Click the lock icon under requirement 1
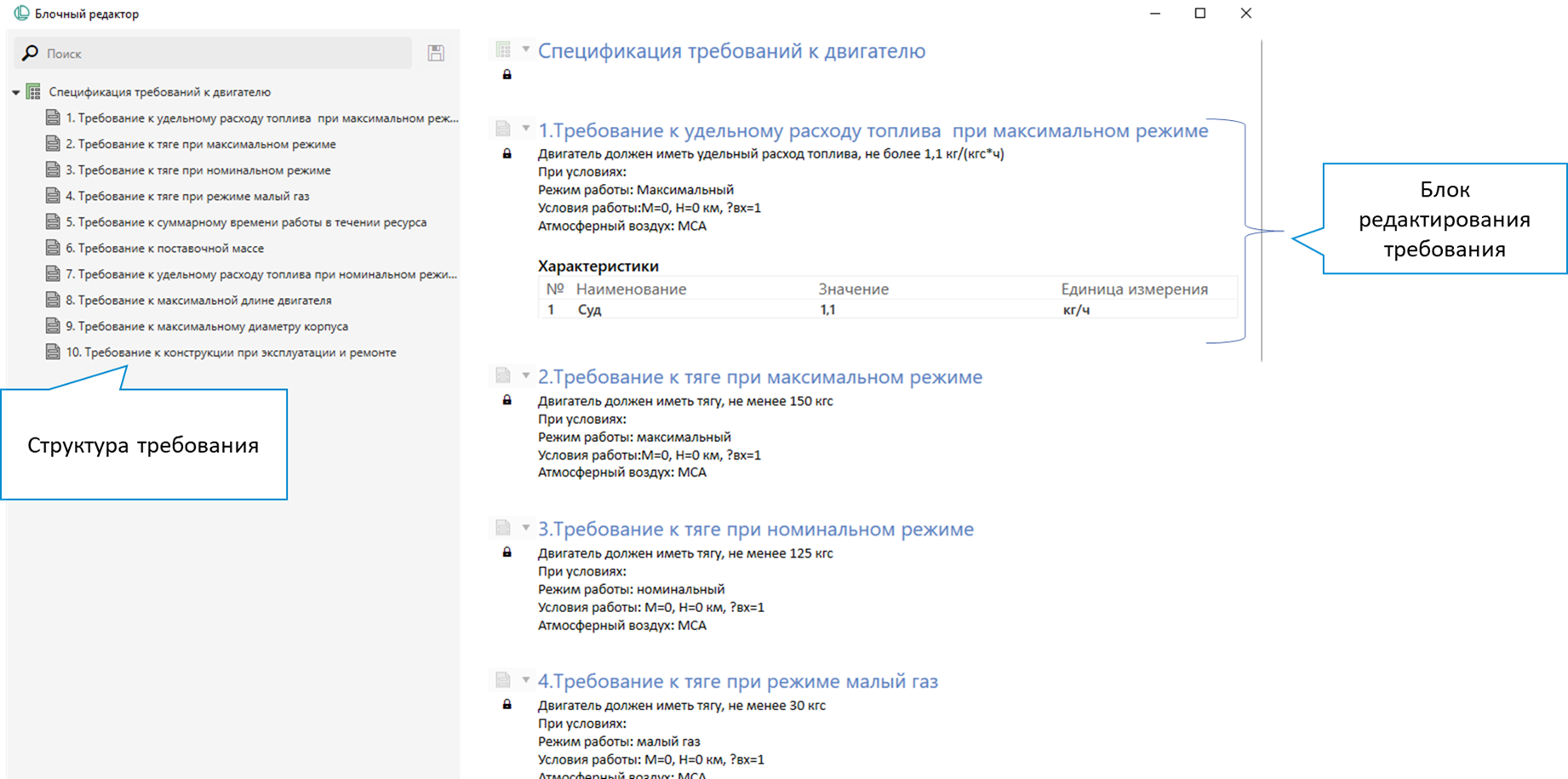 [x=507, y=154]
